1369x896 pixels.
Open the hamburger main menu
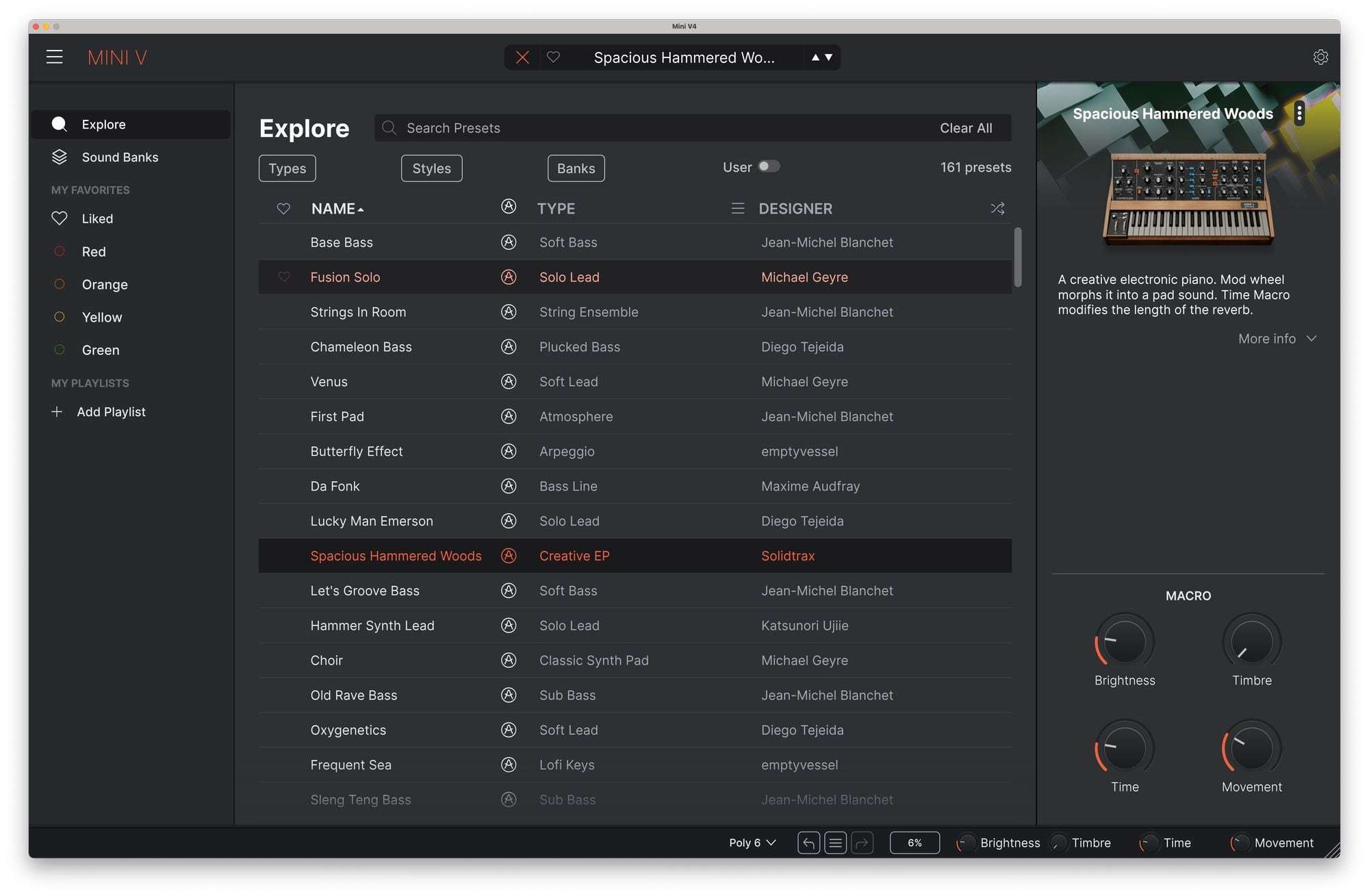coord(55,57)
